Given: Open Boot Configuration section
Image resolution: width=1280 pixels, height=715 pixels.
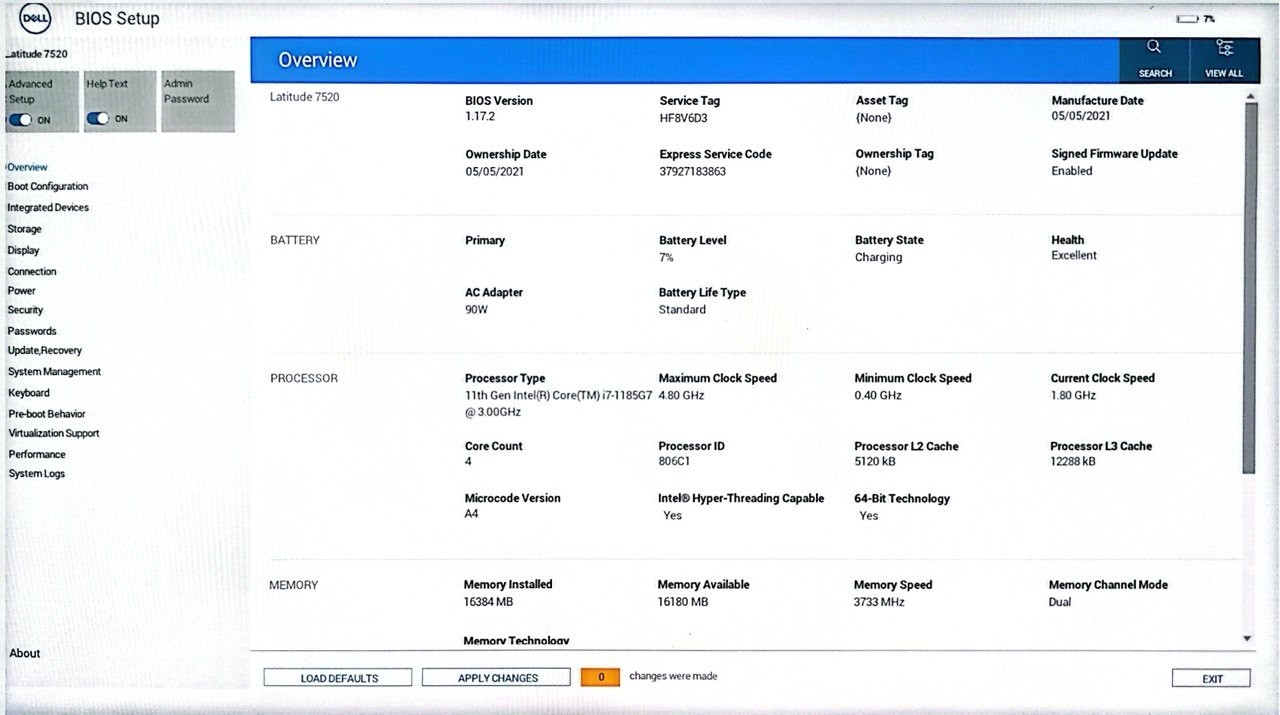Looking at the screenshot, I should click(47, 186).
